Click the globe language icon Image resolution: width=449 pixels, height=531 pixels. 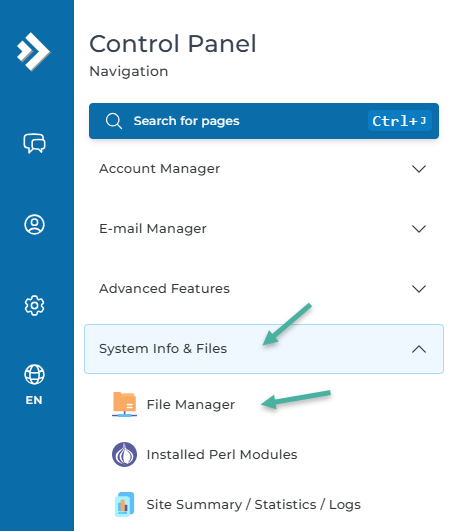pyautogui.click(x=34, y=375)
